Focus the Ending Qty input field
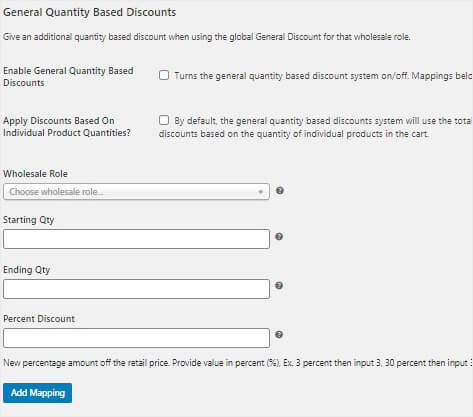Image resolution: width=473 pixels, height=417 pixels. [136, 289]
